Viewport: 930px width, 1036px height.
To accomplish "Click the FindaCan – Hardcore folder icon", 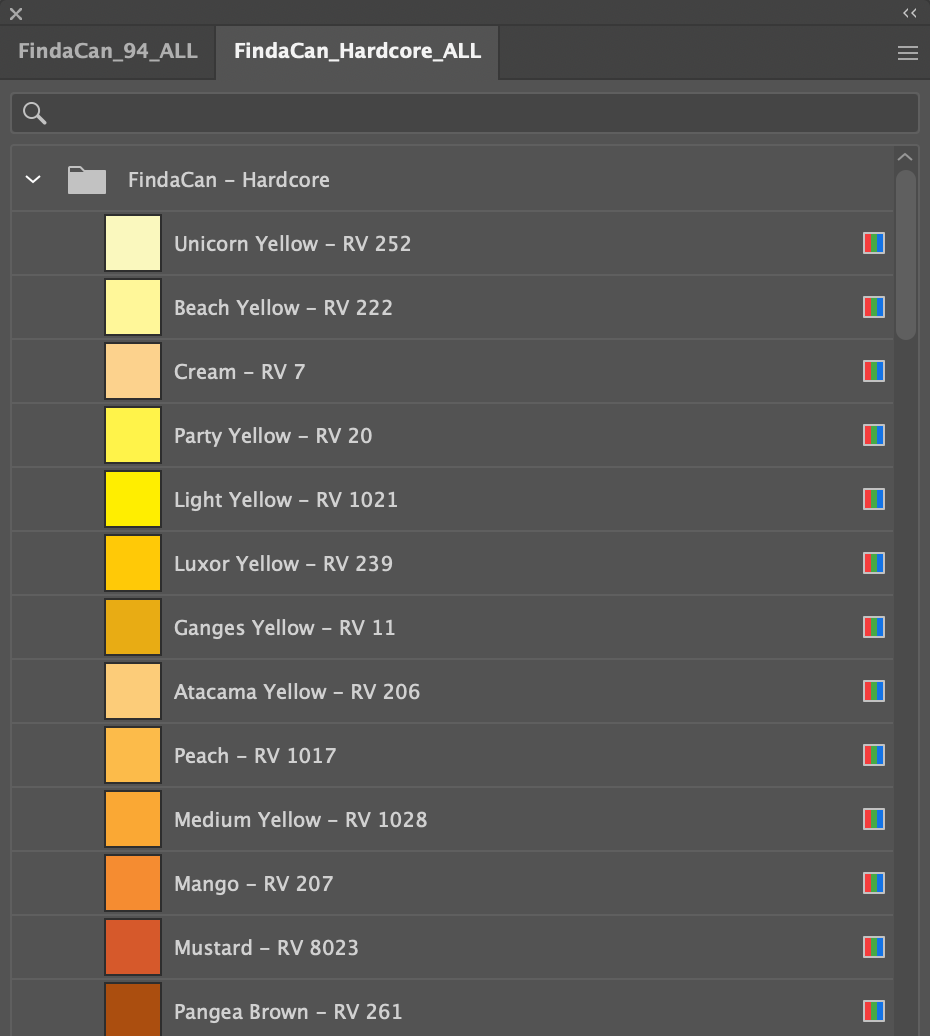I will (x=87, y=180).
